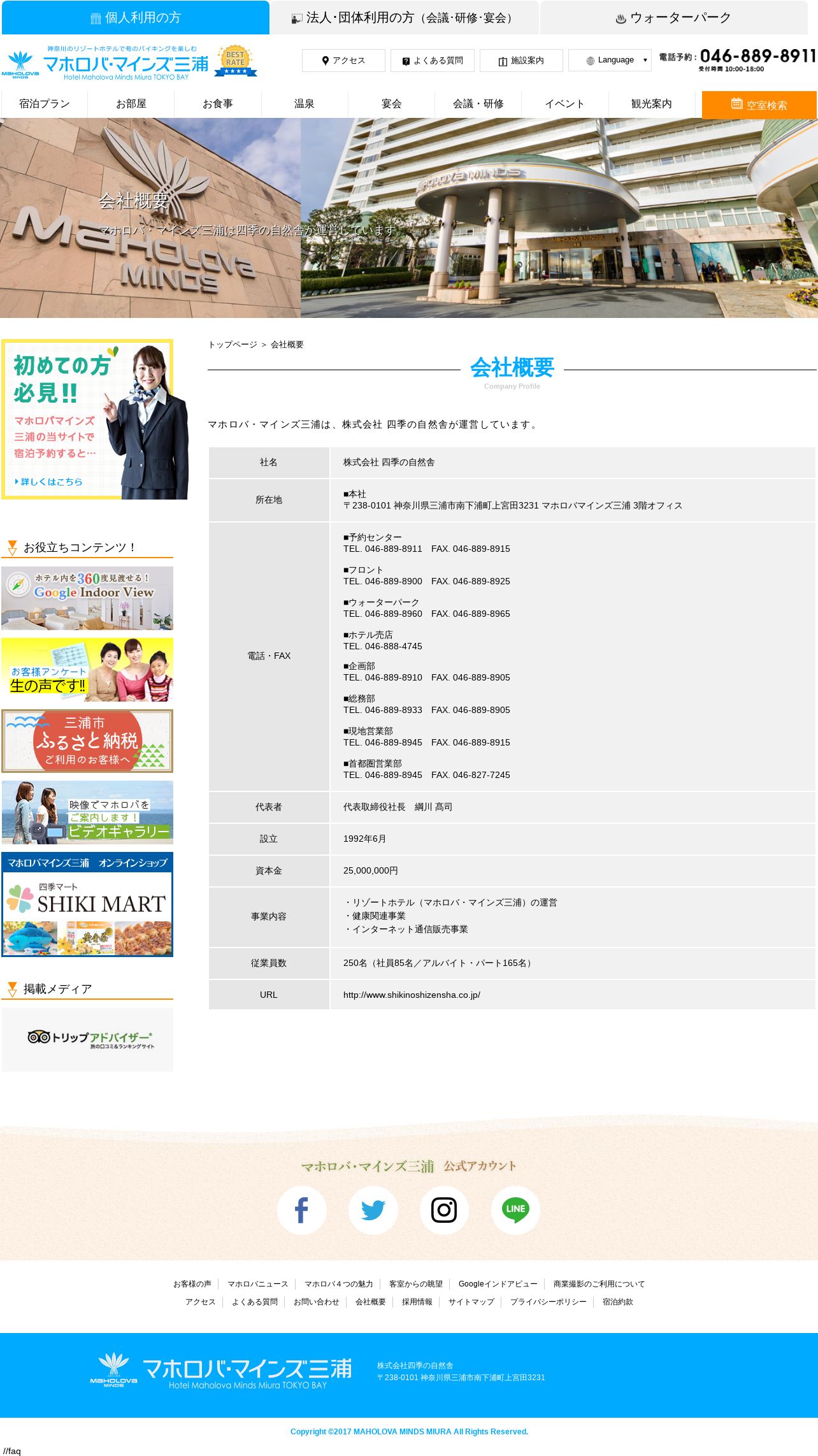Follow footer link よくある質問
Image resolution: width=818 pixels, height=1456 pixels.
255,1302
